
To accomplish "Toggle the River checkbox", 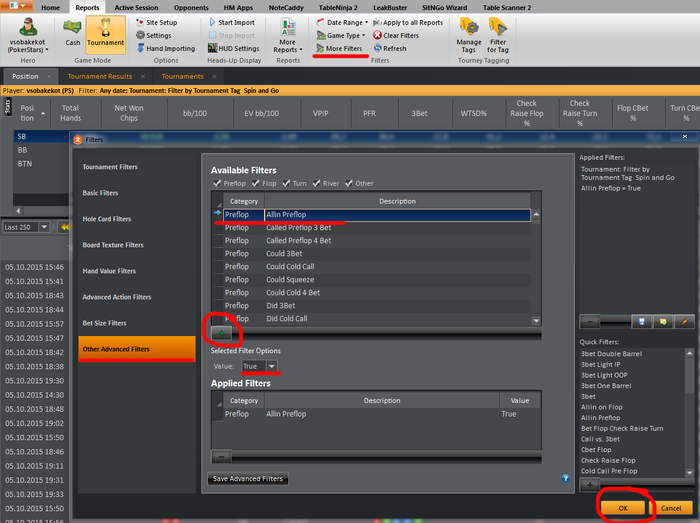I will [316, 183].
